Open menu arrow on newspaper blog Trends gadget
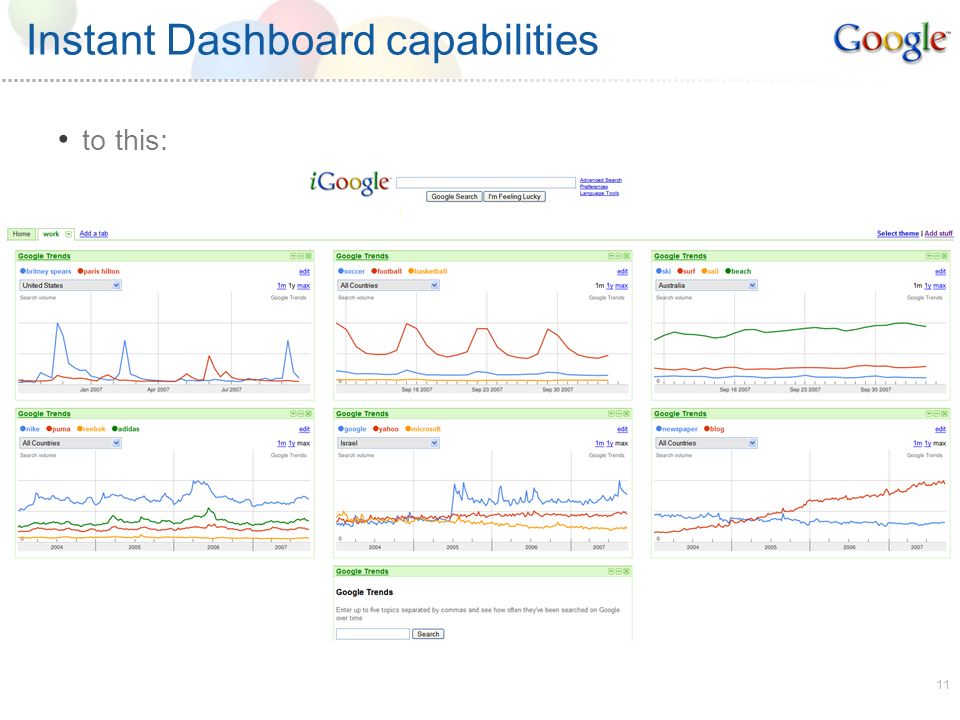This screenshot has width=960, height=720. [929, 414]
